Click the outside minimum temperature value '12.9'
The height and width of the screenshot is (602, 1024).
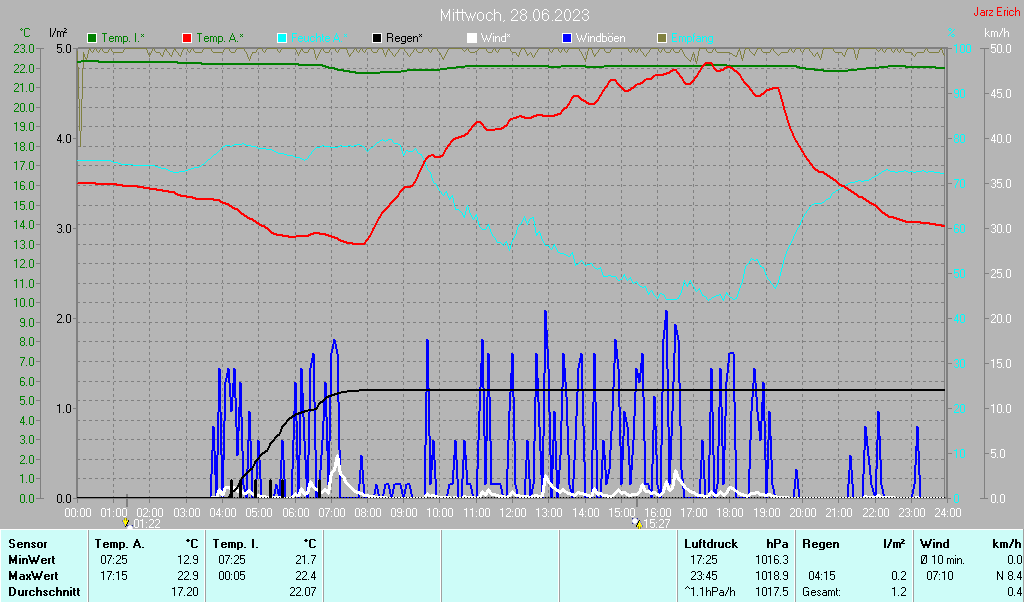coord(188,560)
